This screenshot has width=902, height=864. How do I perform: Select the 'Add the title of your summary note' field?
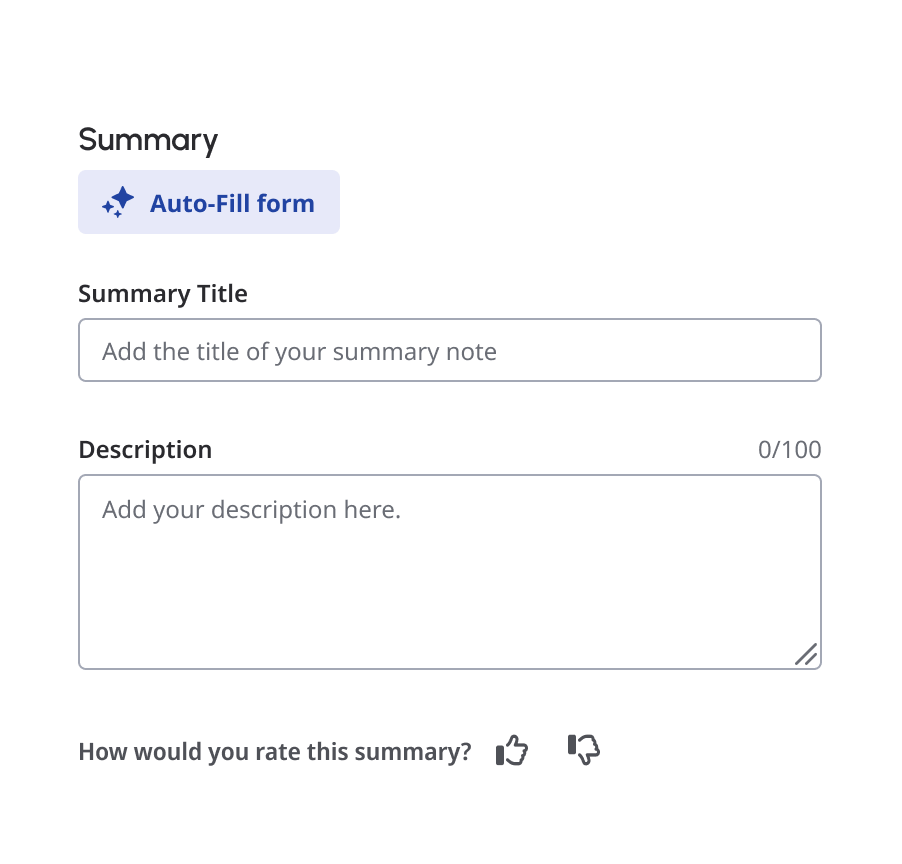point(450,350)
